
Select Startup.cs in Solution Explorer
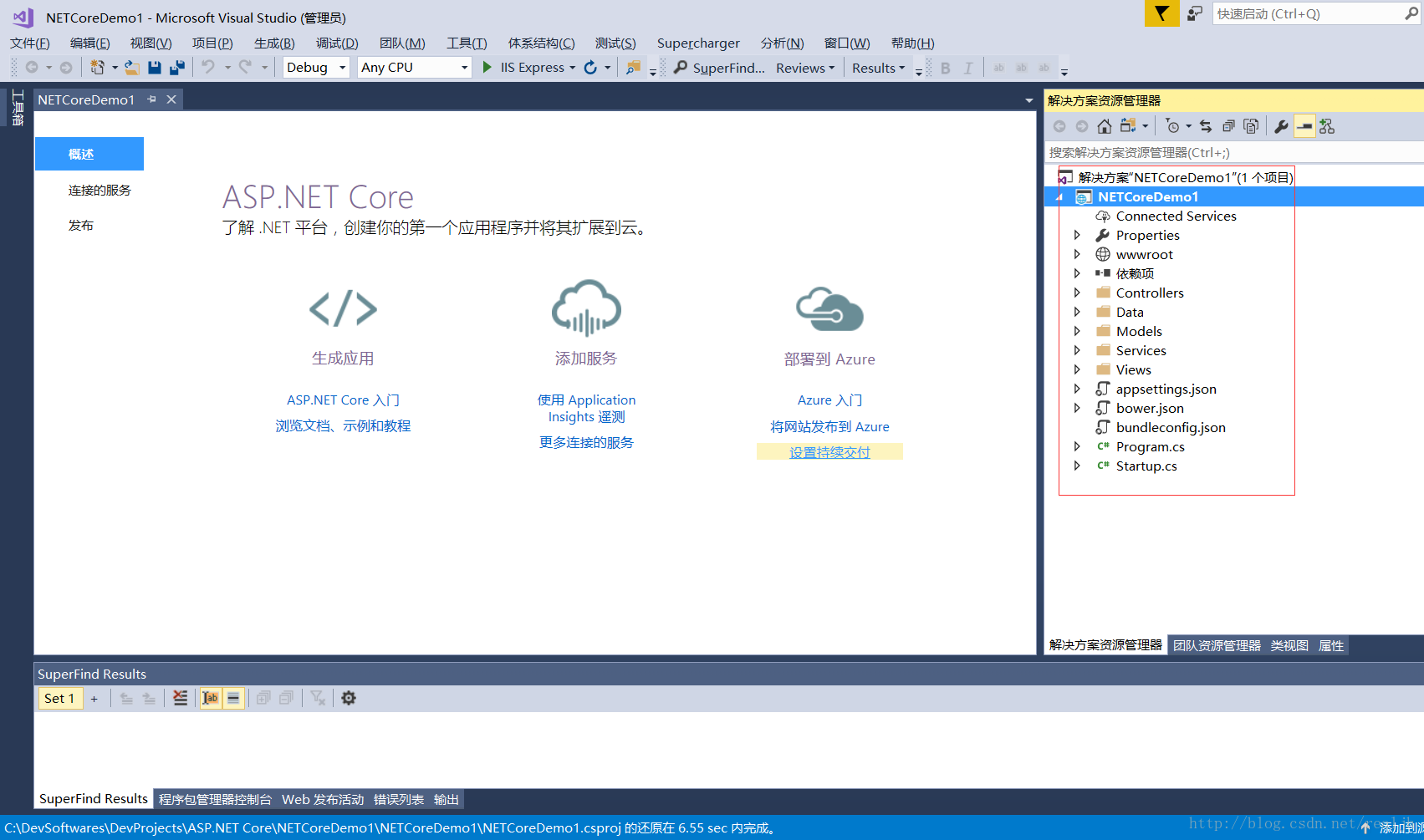pos(1146,466)
